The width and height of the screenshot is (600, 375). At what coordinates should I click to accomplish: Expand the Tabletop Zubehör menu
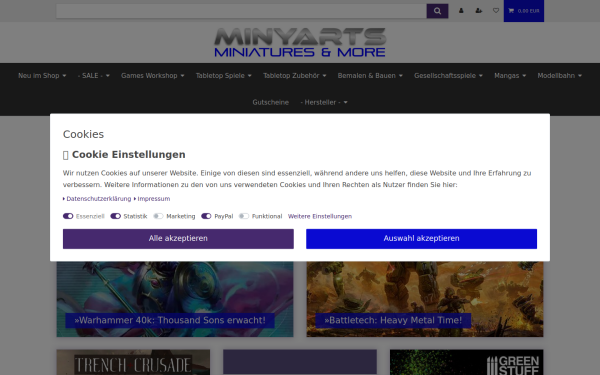pyautogui.click(x=295, y=76)
